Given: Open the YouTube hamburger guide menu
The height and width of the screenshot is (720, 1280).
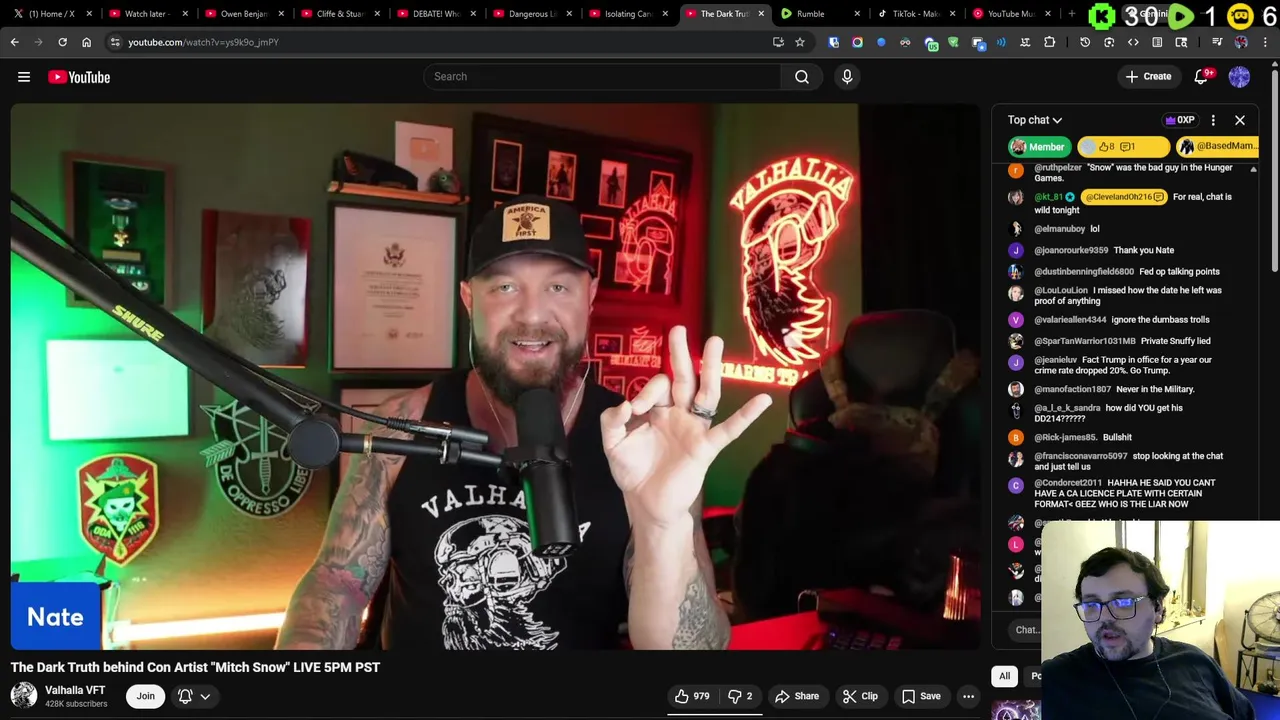Looking at the screenshot, I should [x=24, y=77].
